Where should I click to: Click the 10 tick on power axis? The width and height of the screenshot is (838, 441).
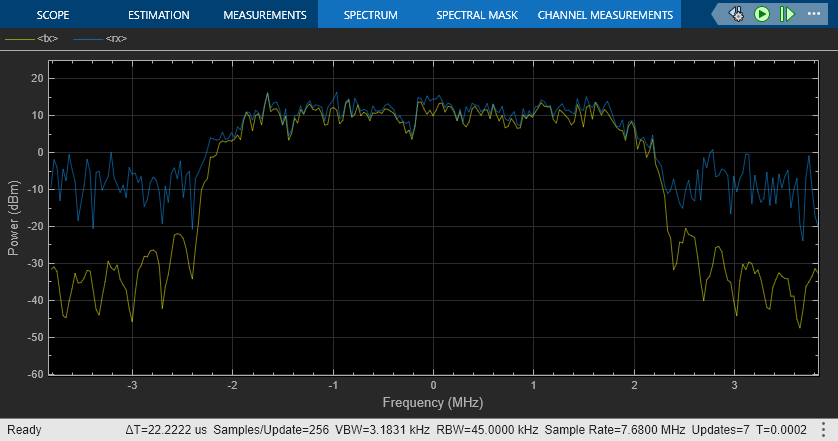(x=37, y=115)
